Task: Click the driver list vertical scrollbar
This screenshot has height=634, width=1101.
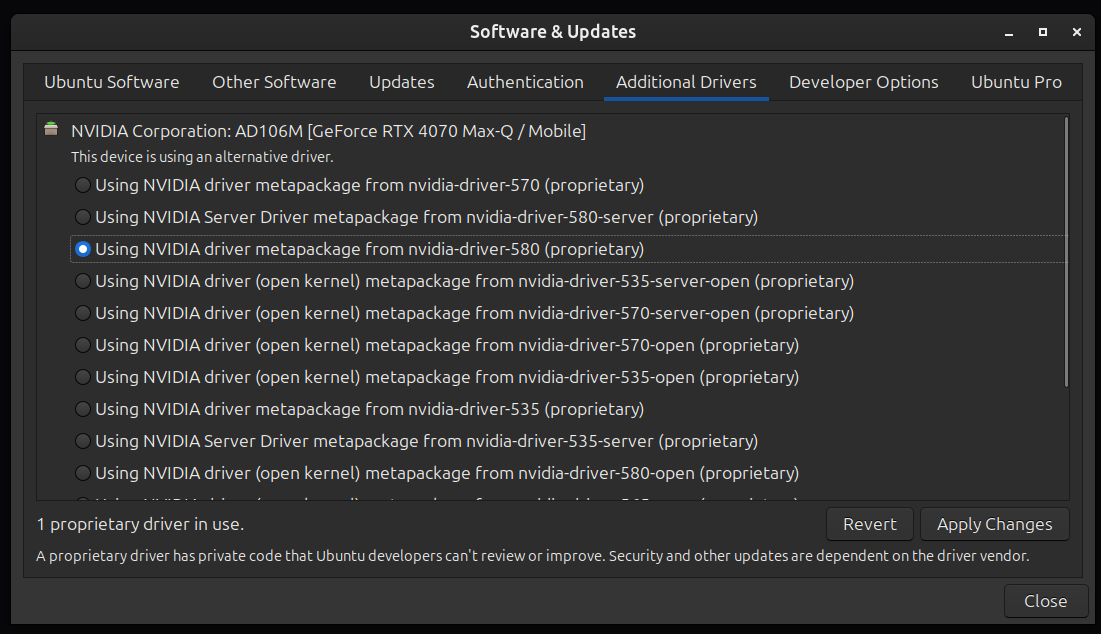Action: coord(1066,252)
